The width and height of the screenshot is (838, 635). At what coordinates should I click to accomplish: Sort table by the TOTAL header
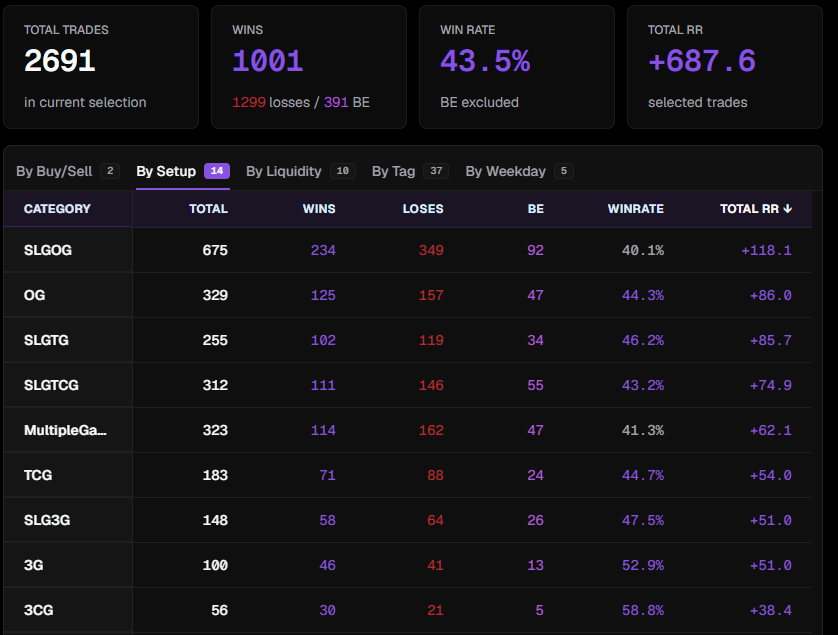point(208,209)
